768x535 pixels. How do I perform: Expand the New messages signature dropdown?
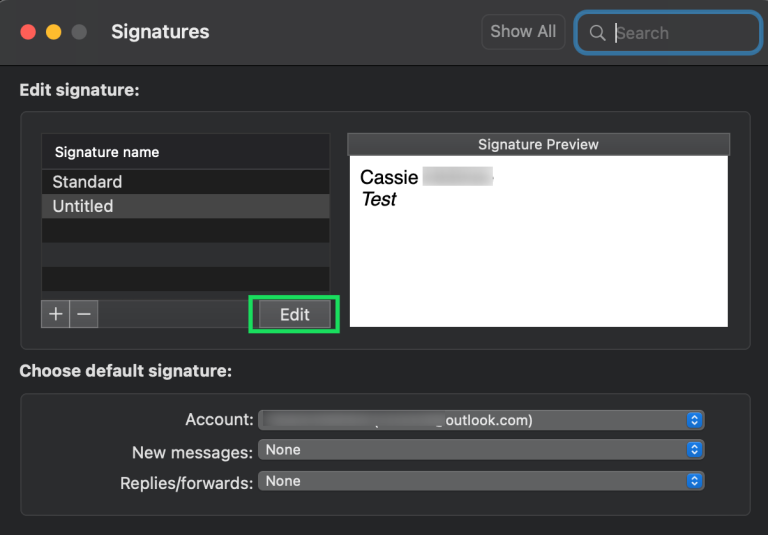481,450
